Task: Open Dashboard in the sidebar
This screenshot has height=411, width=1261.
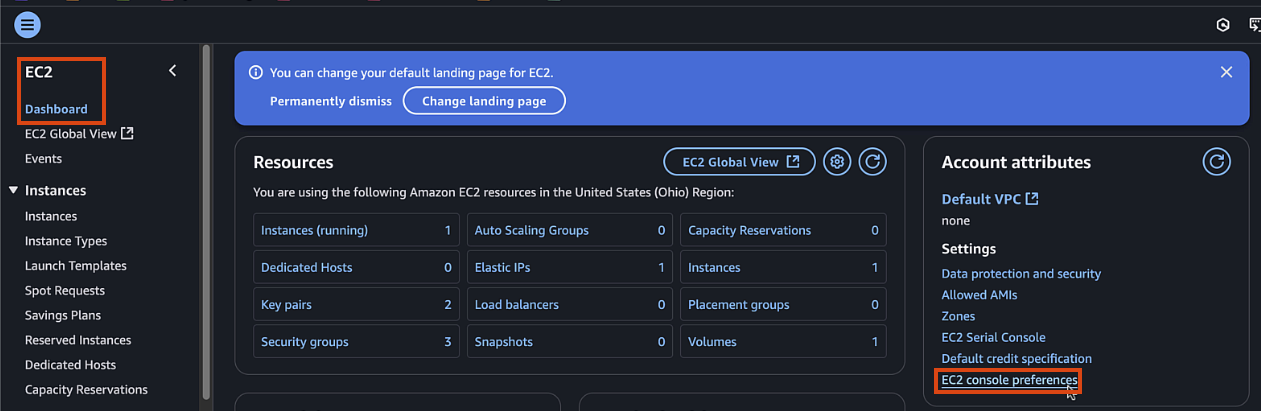Action: [x=56, y=109]
